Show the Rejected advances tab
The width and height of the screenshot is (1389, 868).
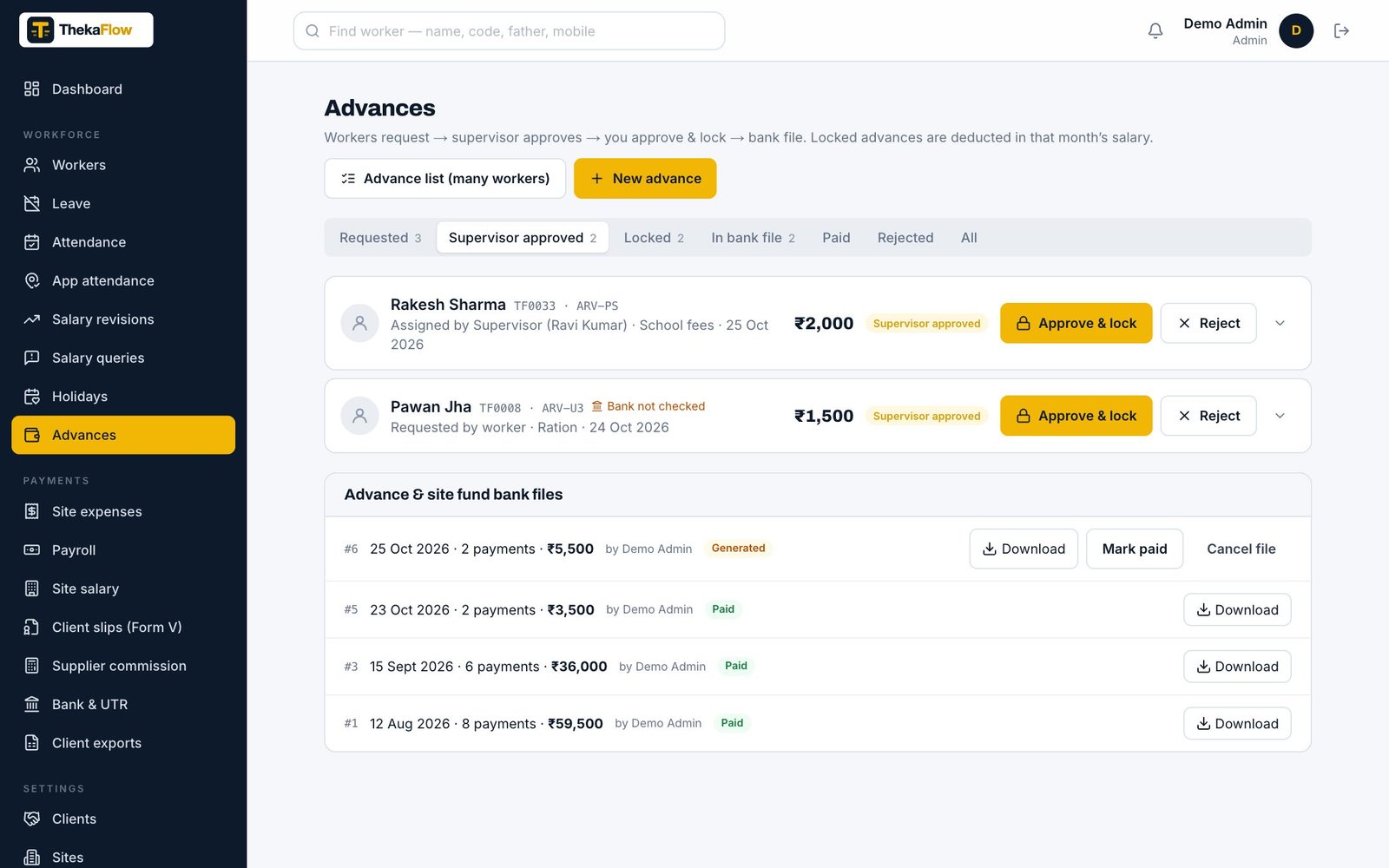[x=905, y=238]
